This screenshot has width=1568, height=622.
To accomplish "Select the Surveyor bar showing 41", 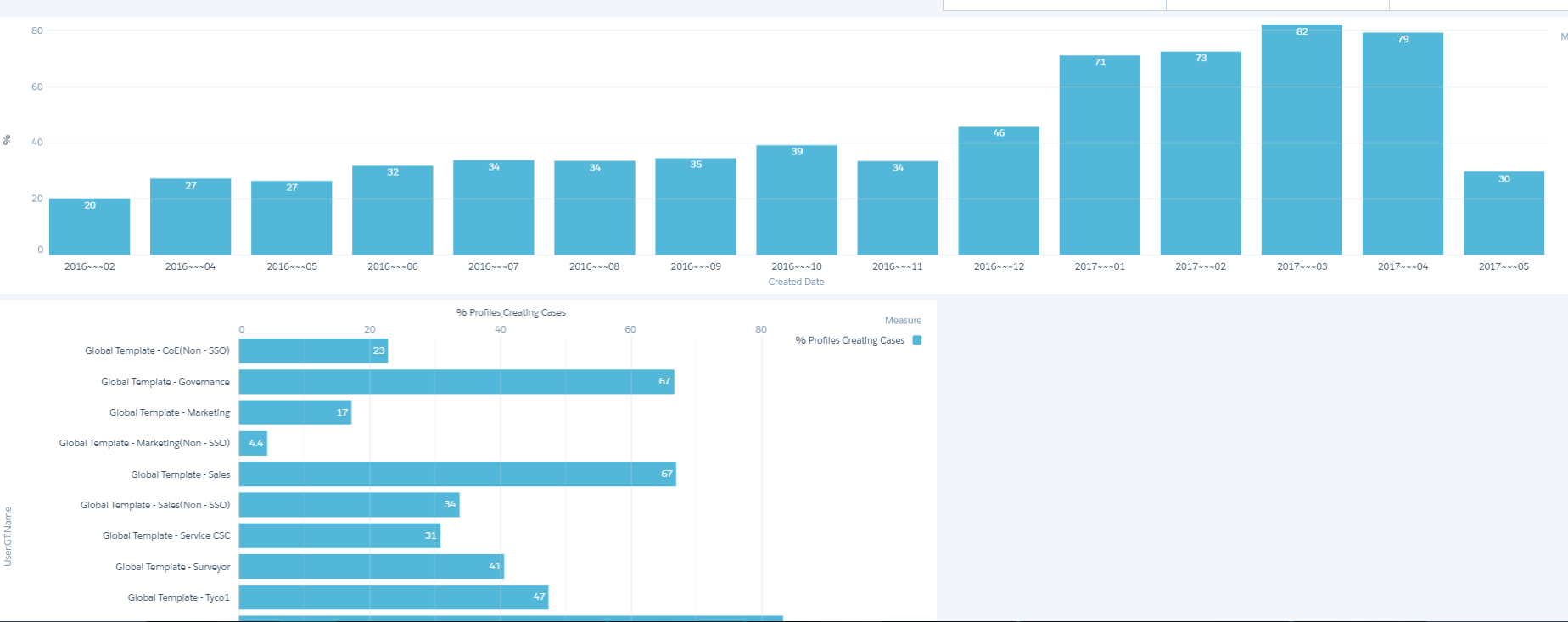I will (372, 567).
